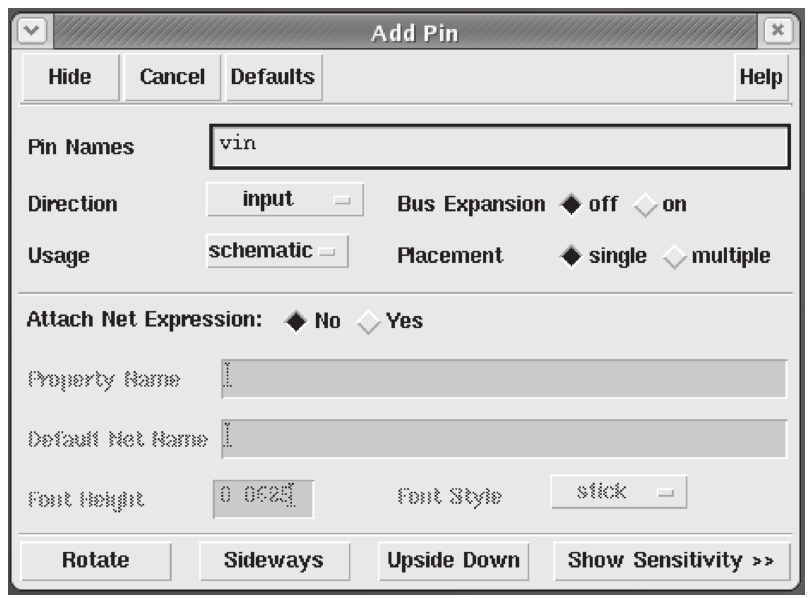Choose single Placement option
Screen dimensions: 809x598
click(x=570, y=256)
